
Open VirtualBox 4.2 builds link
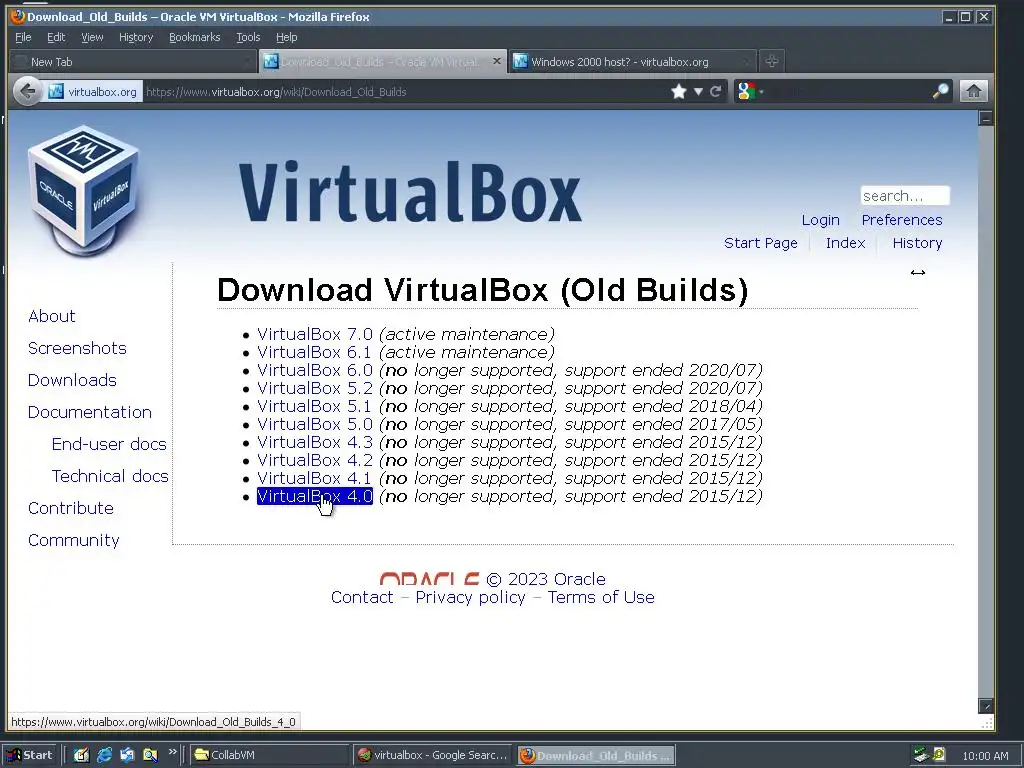pyautogui.click(x=315, y=460)
